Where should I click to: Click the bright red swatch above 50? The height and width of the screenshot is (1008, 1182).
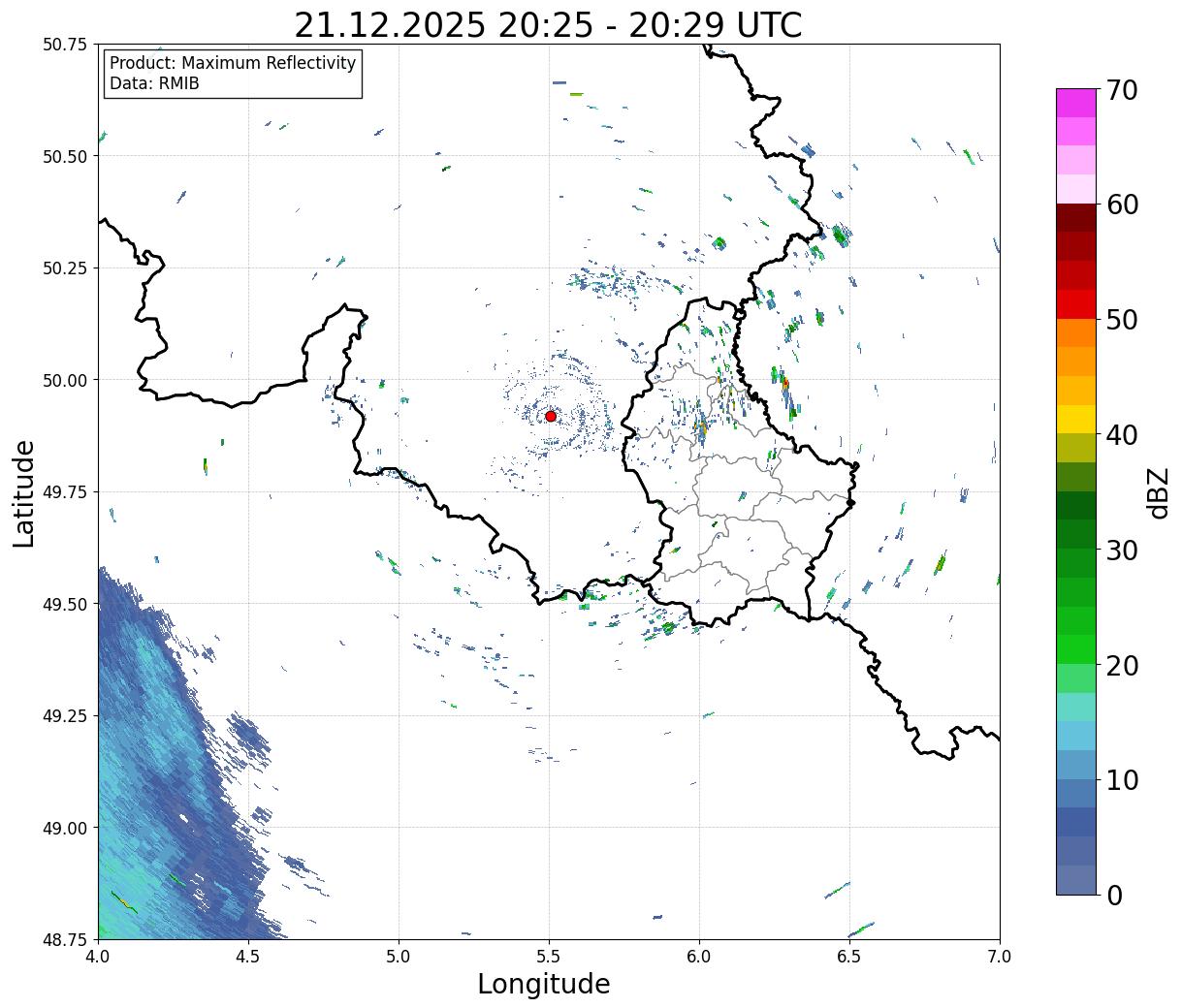click(x=1076, y=304)
